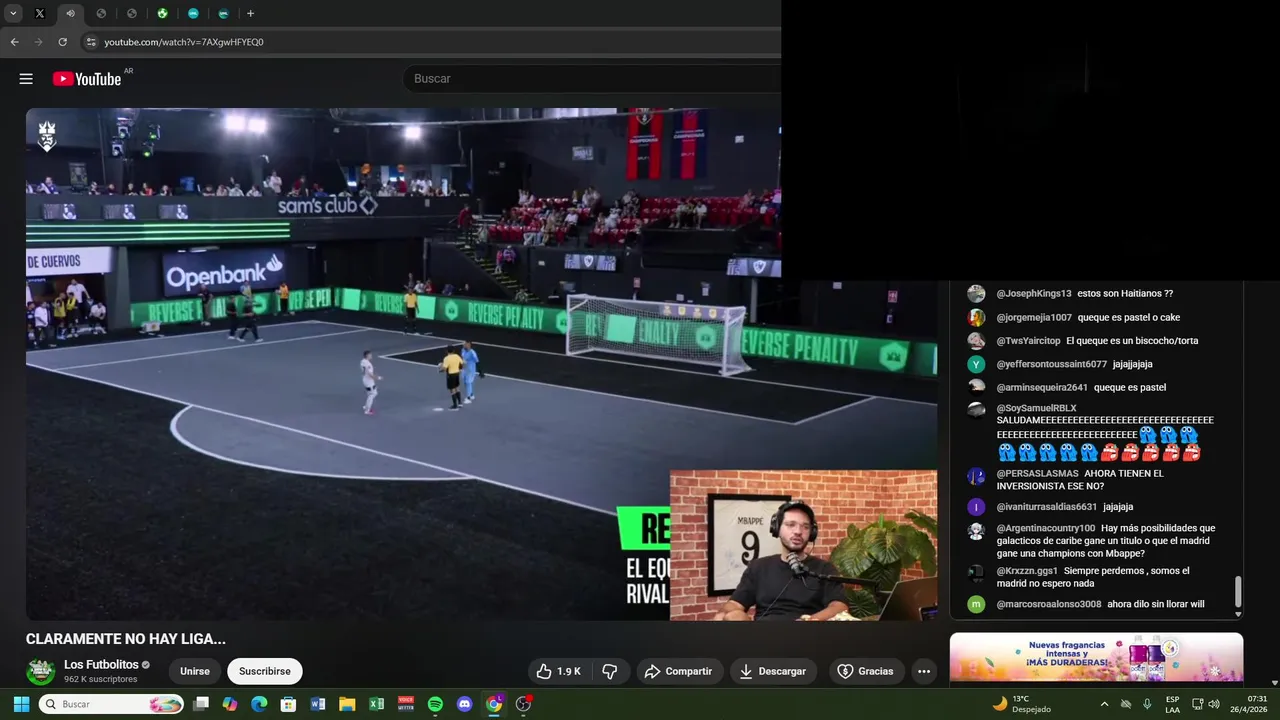Image resolution: width=1280 pixels, height=720 pixels.
Task: Go to the YouTube home logo
Action: click(x=87, y=79)
